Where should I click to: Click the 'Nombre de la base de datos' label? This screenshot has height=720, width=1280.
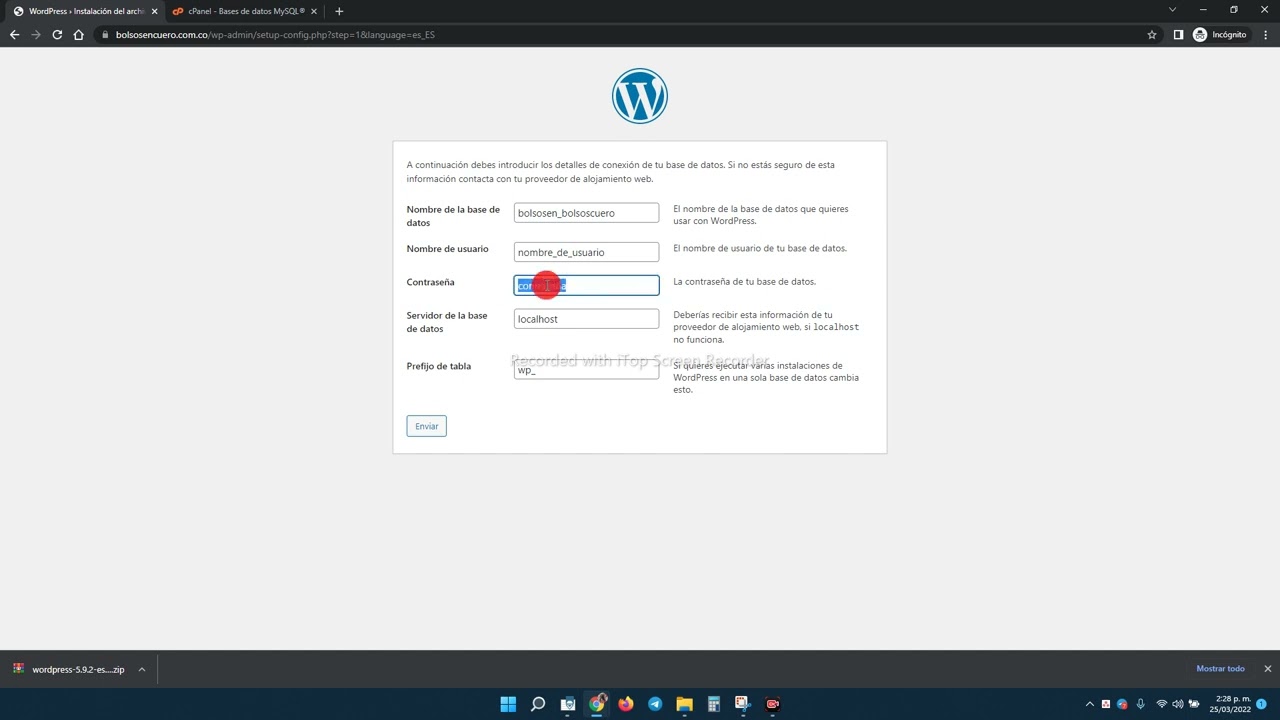453,216
